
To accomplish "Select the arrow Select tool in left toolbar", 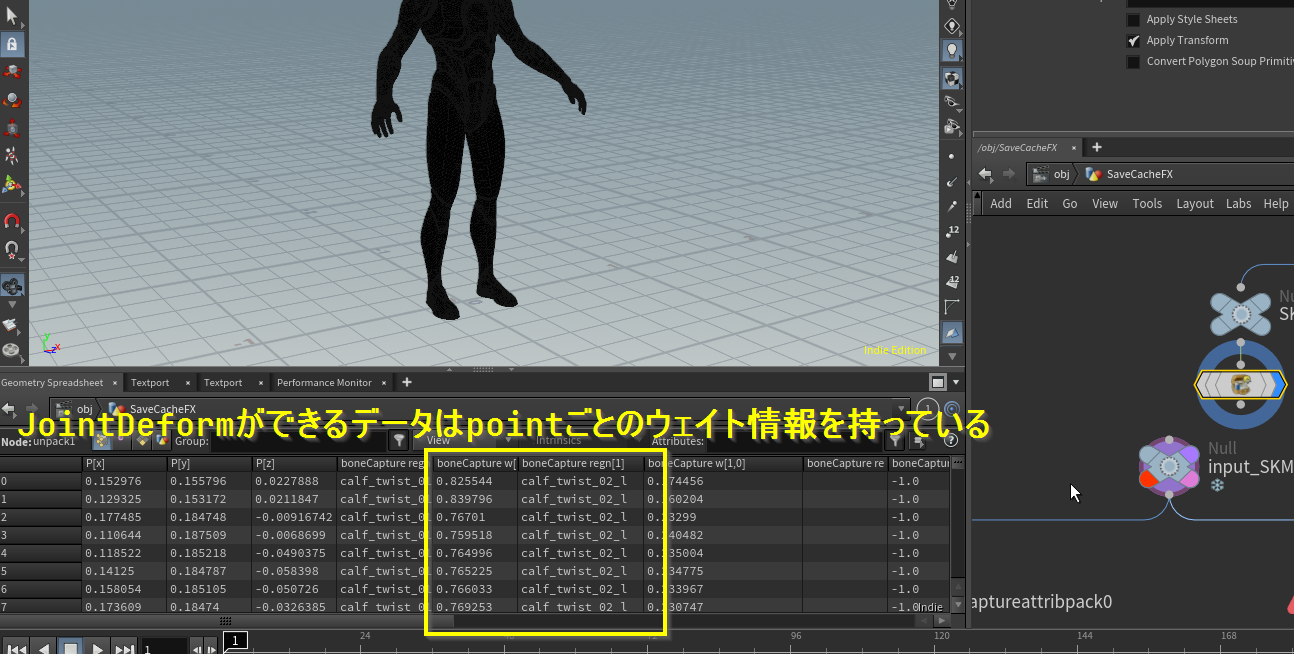I will pyautogui.click(x=12, y=15).
